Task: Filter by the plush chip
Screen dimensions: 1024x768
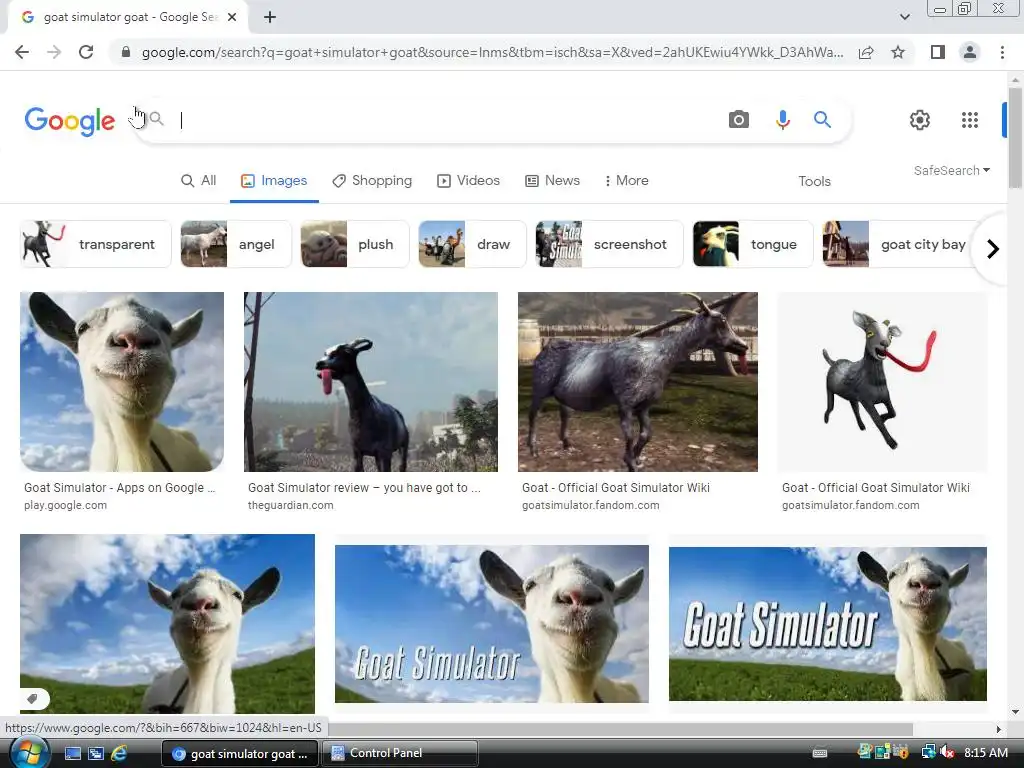Action: coord(355,244)
